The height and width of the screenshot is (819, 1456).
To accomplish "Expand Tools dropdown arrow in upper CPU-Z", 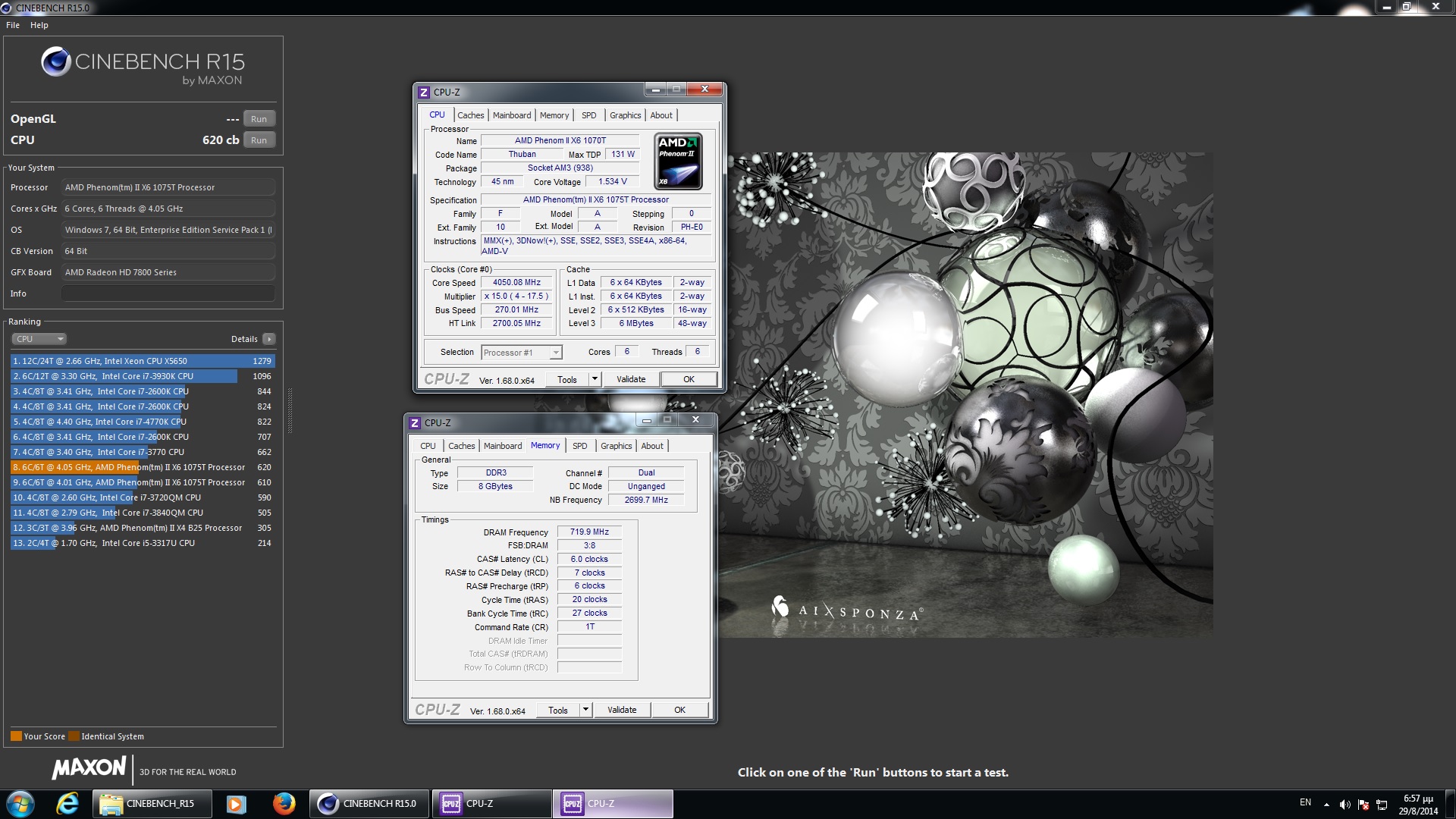I will (595, 379).
